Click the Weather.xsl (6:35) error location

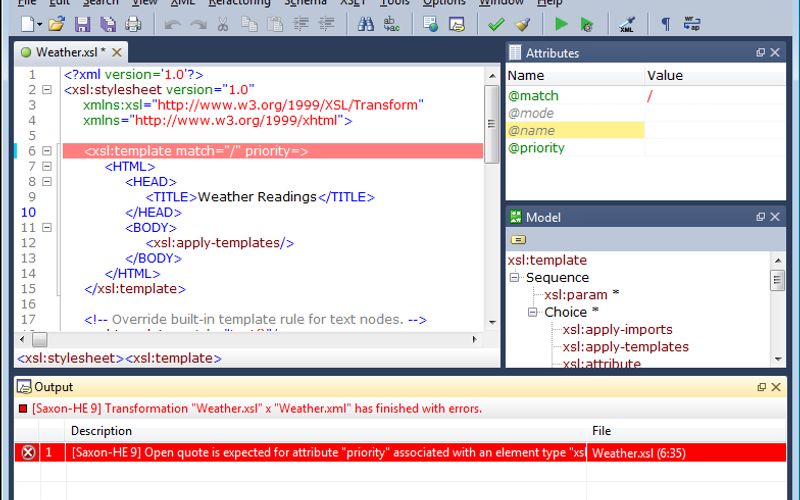tap(639, 453)
